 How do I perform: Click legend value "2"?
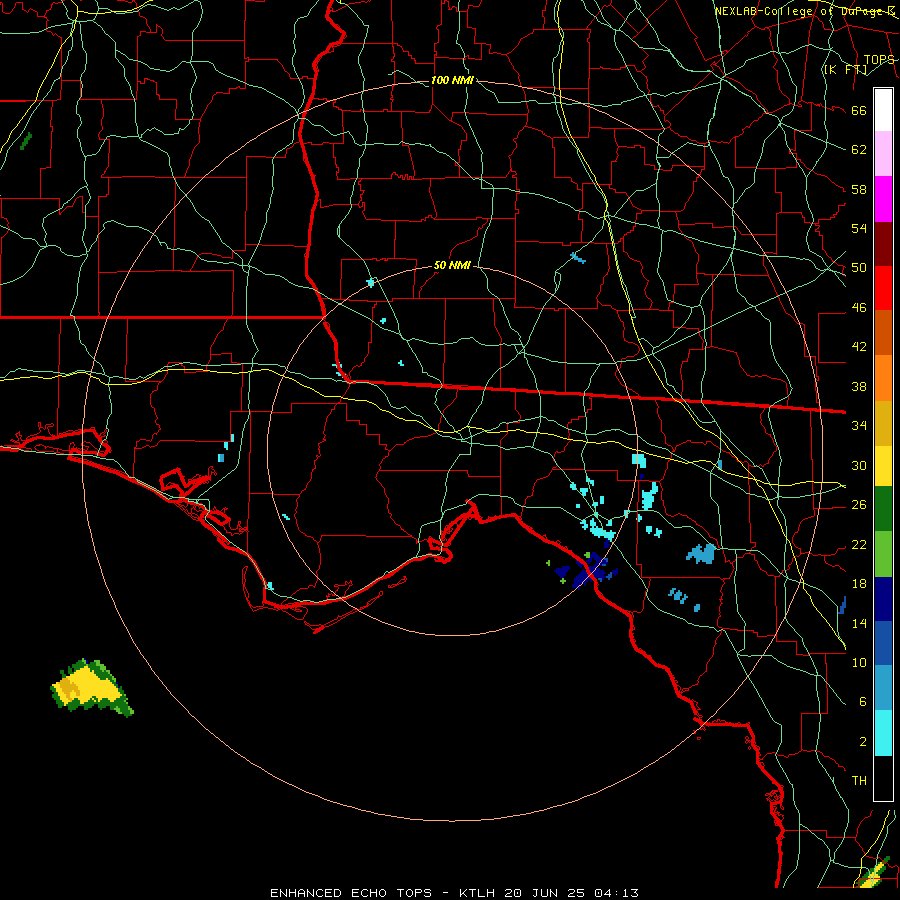[863, 742]
